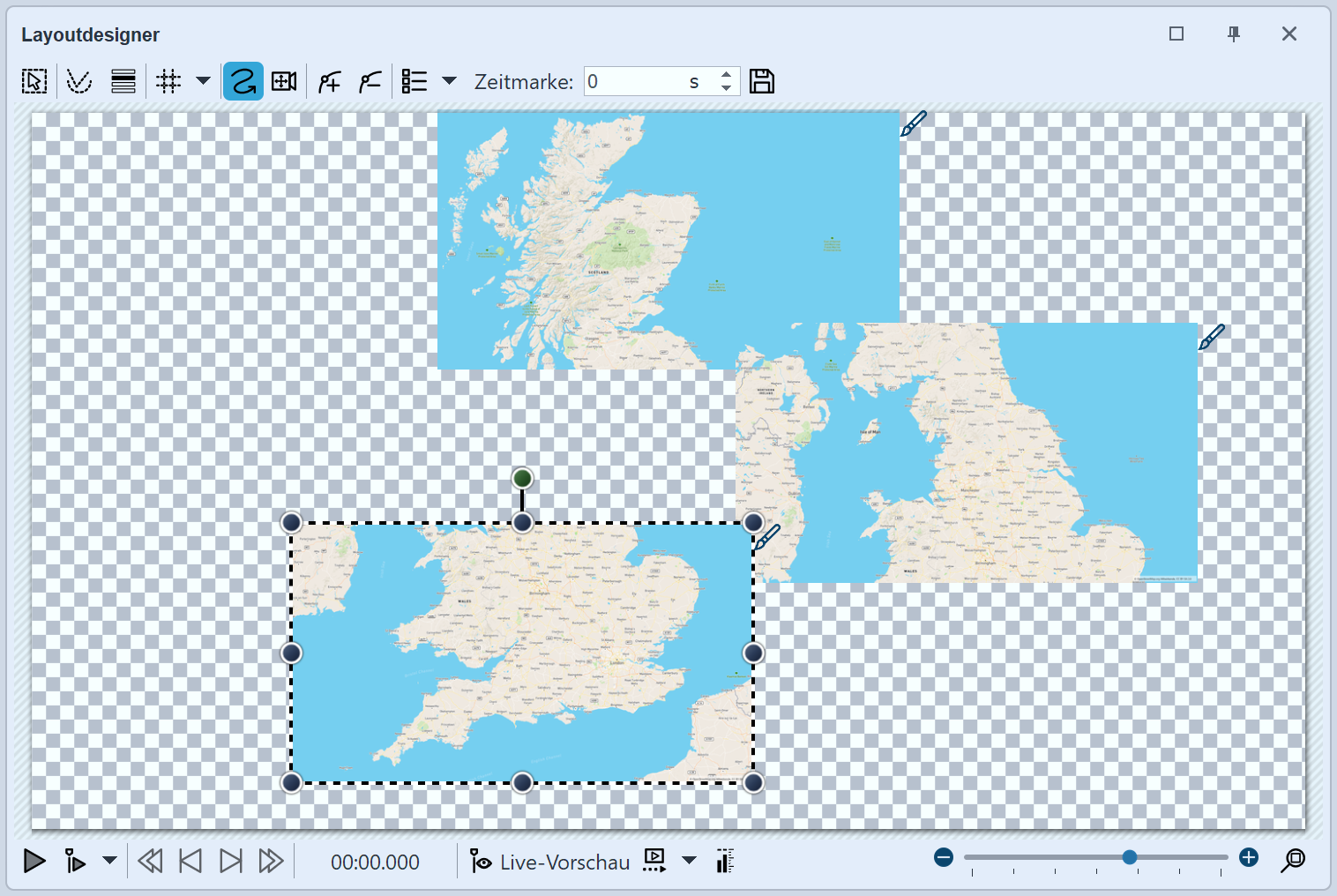
Task: Open the grid options dropdown arrow
Action: tap(203, 81)
